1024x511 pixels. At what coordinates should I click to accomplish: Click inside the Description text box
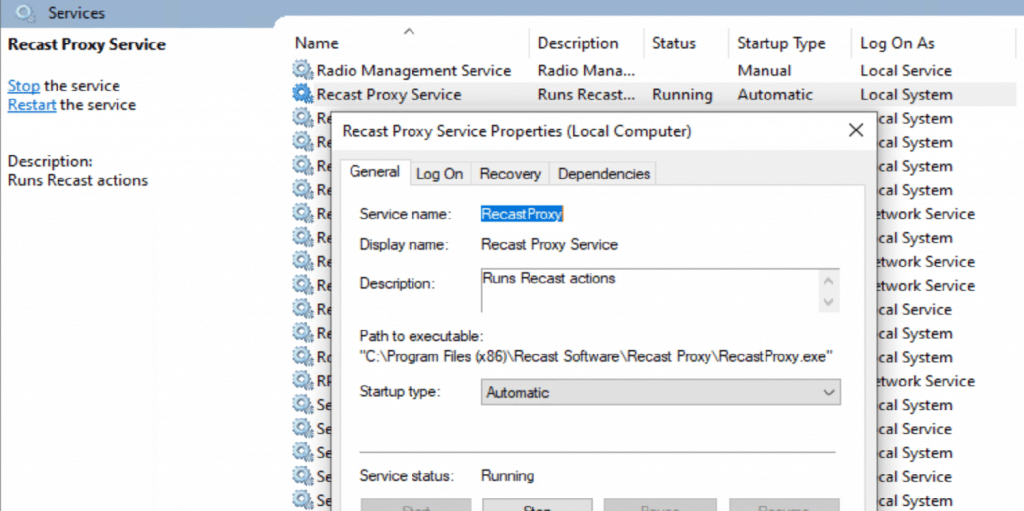(x=650, y=290)
